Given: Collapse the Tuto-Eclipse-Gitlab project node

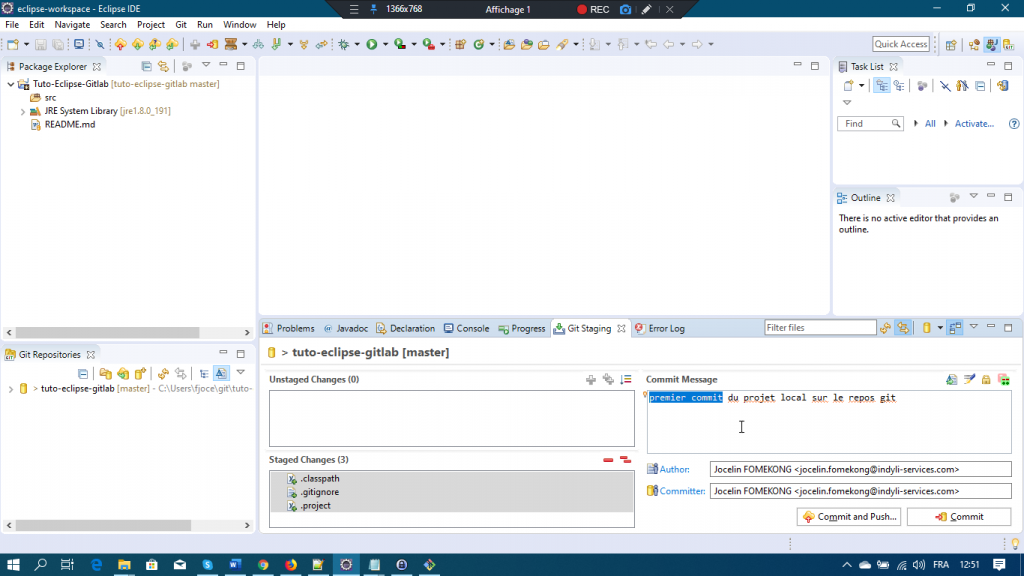Looking at the screenshot, I should point(11,84).
